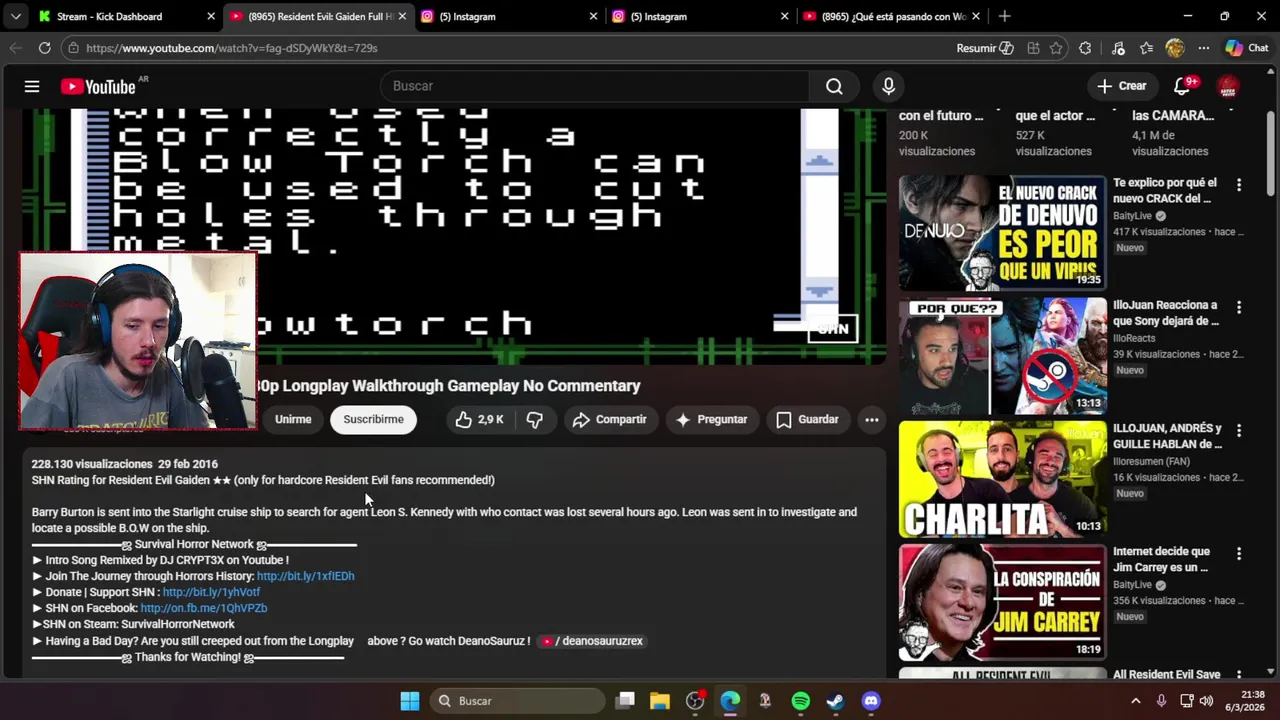Click the Suscribirme button

pos(374,420)
